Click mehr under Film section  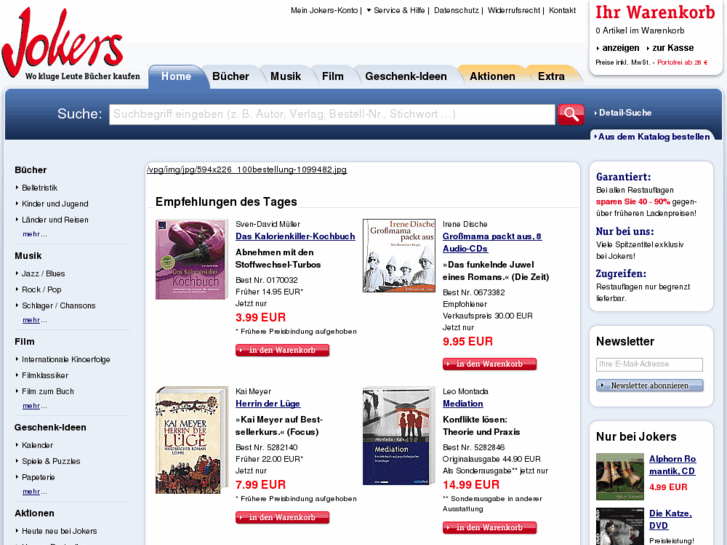[x=34, y=405]
